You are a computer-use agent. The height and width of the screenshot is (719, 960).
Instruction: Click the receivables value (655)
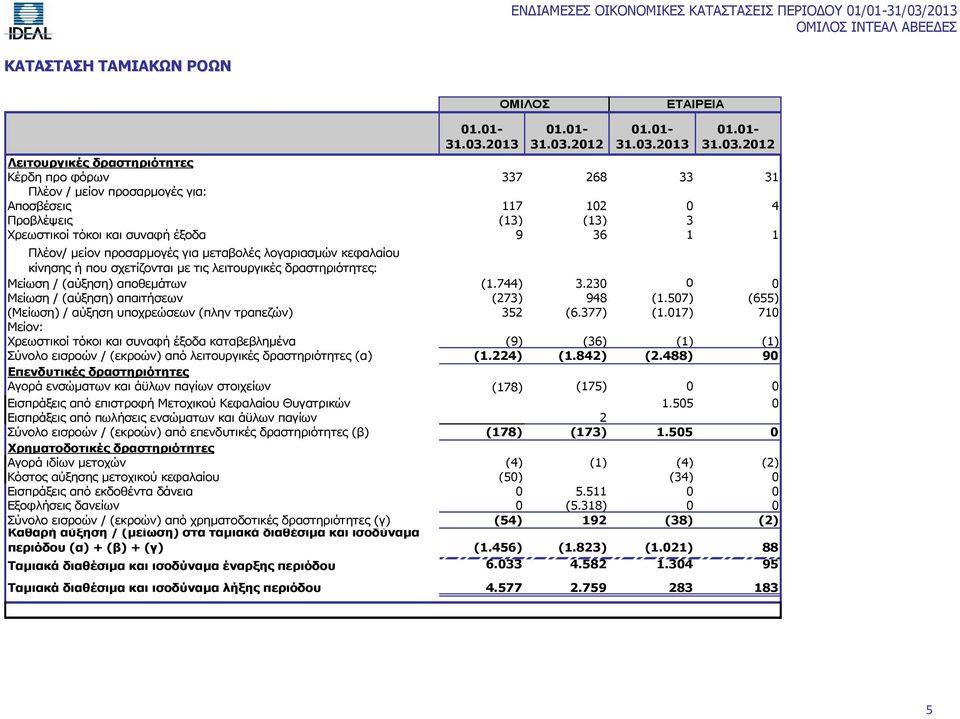click(763, 298)
